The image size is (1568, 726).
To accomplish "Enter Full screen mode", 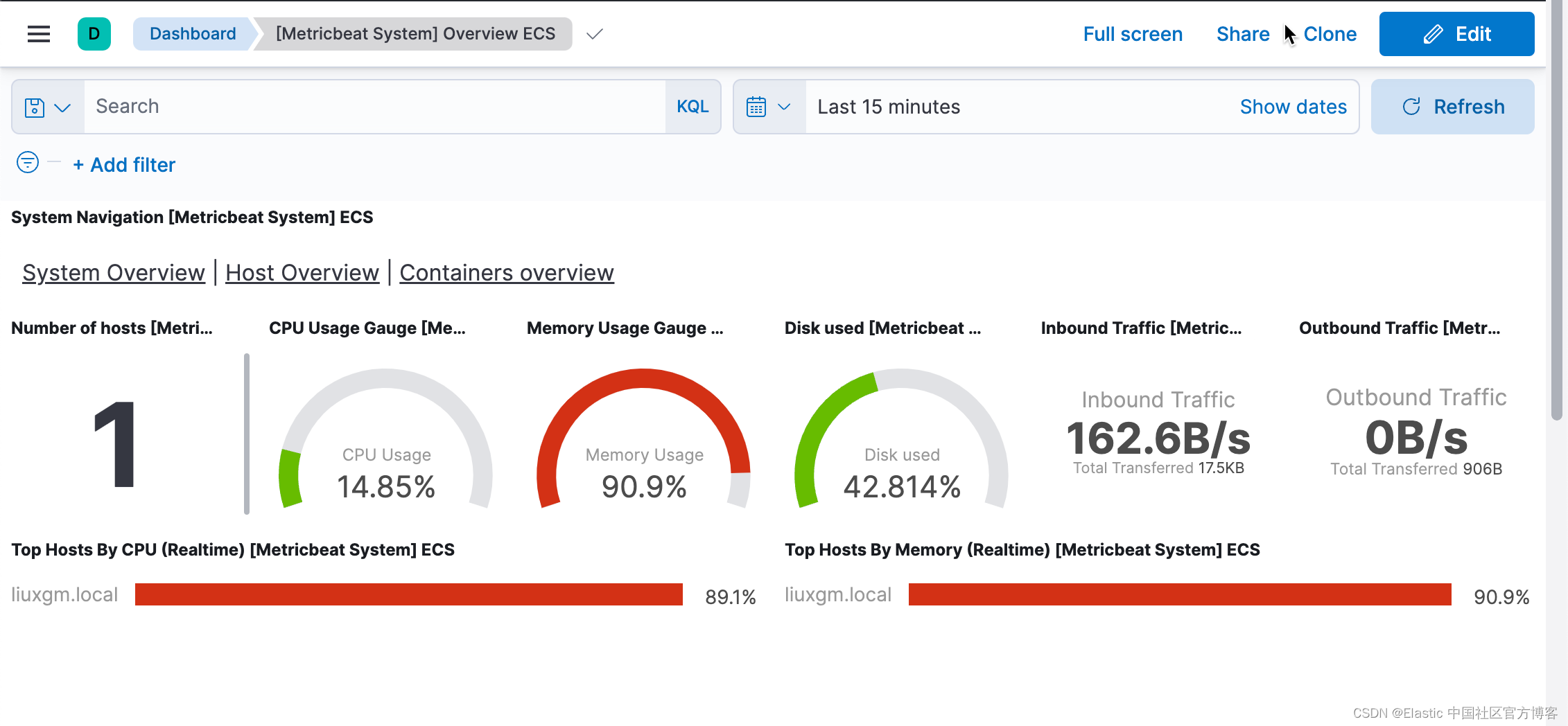I will 1133,34.
